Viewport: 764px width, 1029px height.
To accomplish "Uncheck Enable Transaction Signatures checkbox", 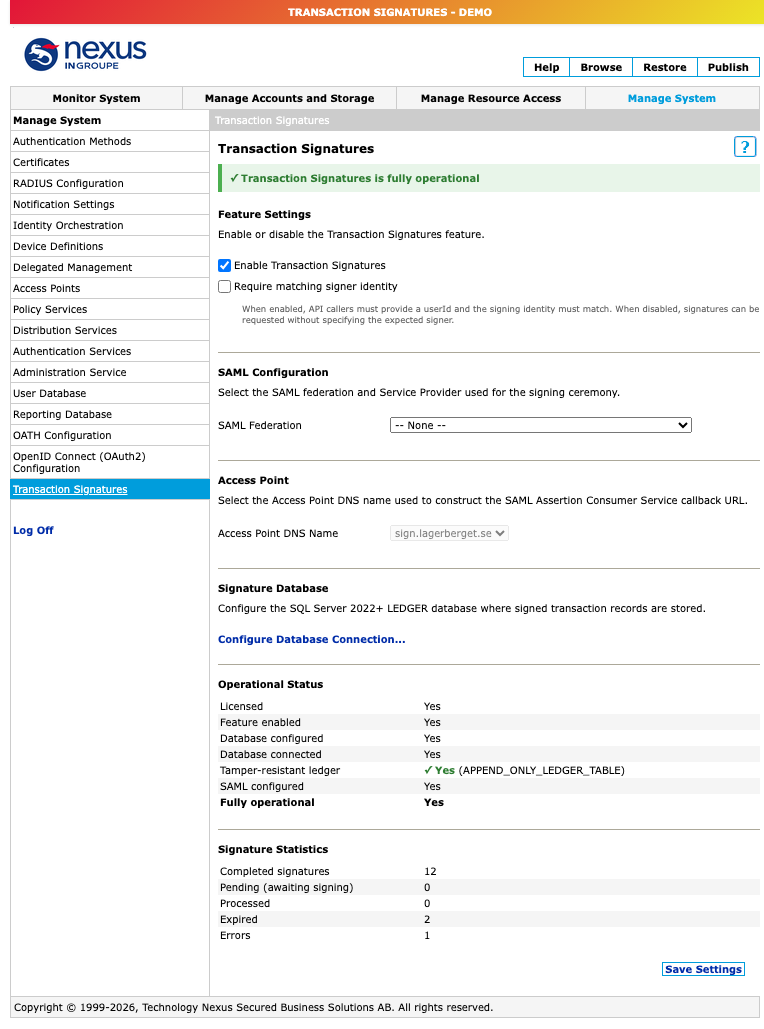I will click(x=224, y=265).
